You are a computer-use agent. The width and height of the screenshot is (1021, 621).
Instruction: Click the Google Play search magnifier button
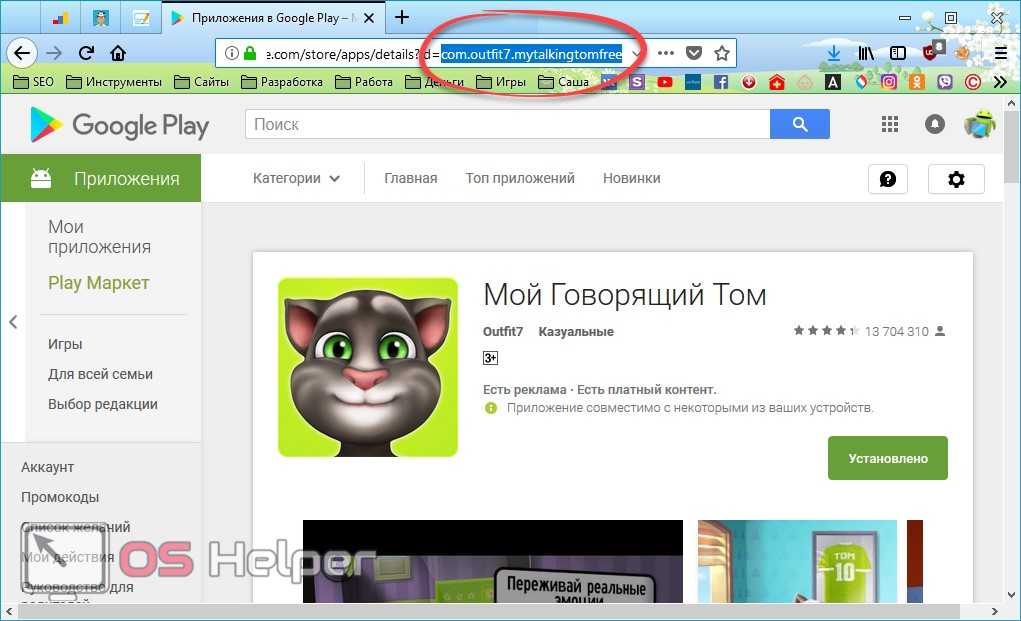point(799,124)
